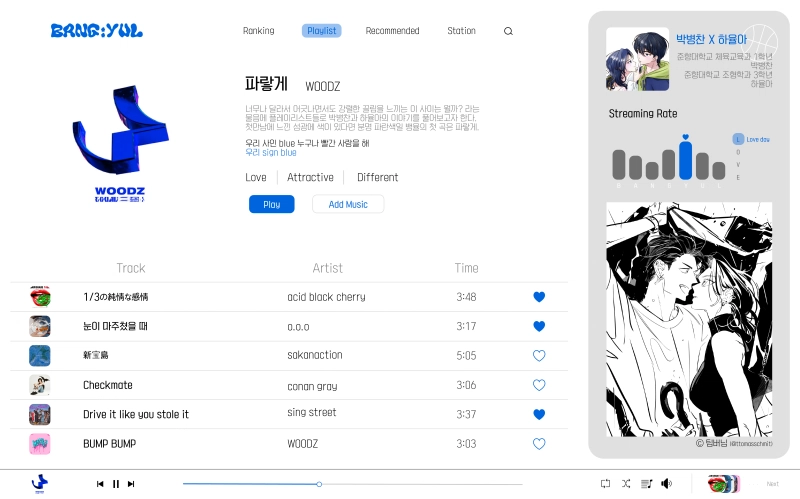Open the Recommended tab

[392, 31]
